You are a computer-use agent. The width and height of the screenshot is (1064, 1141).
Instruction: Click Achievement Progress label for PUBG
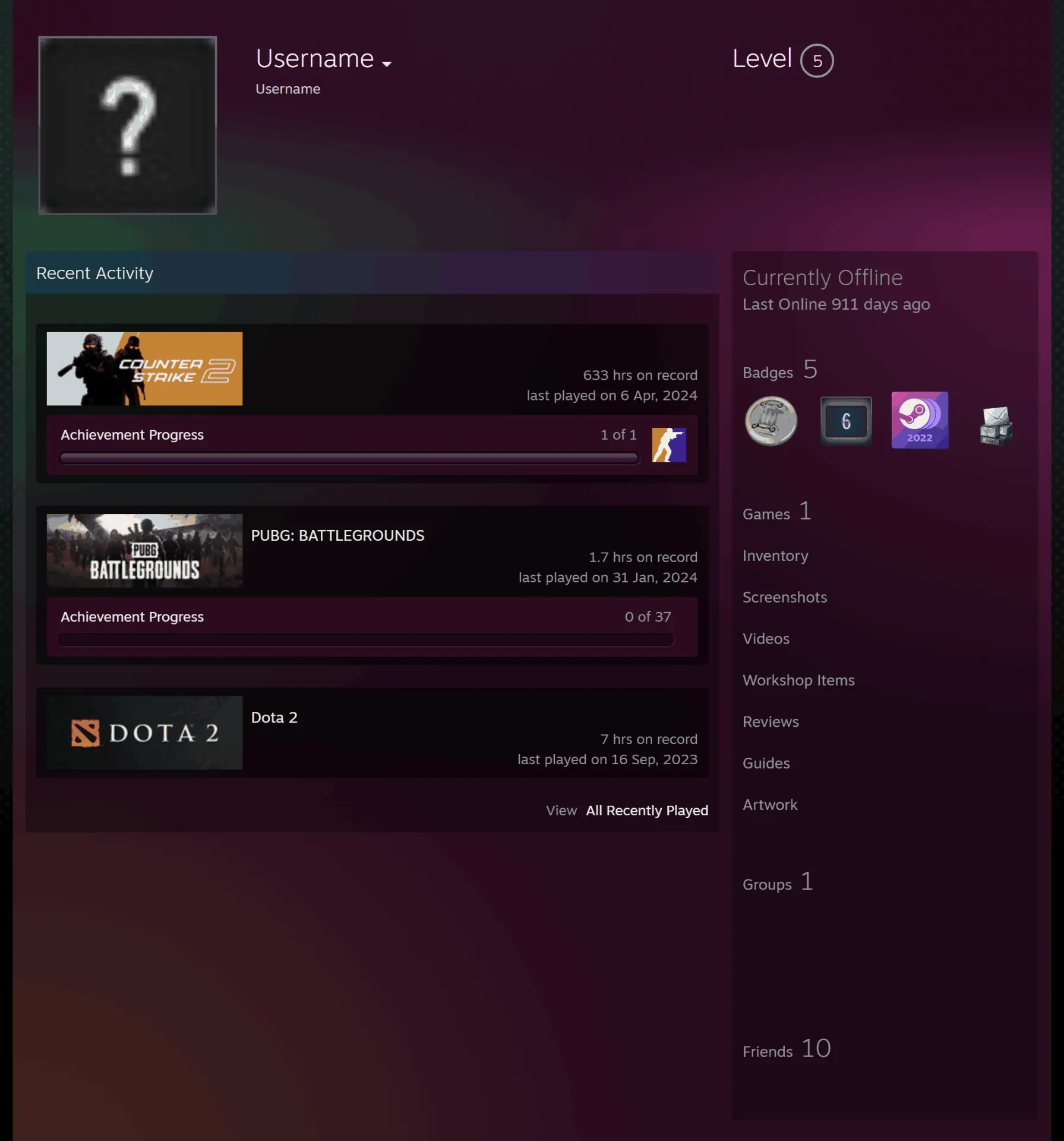tap(132, 617)
